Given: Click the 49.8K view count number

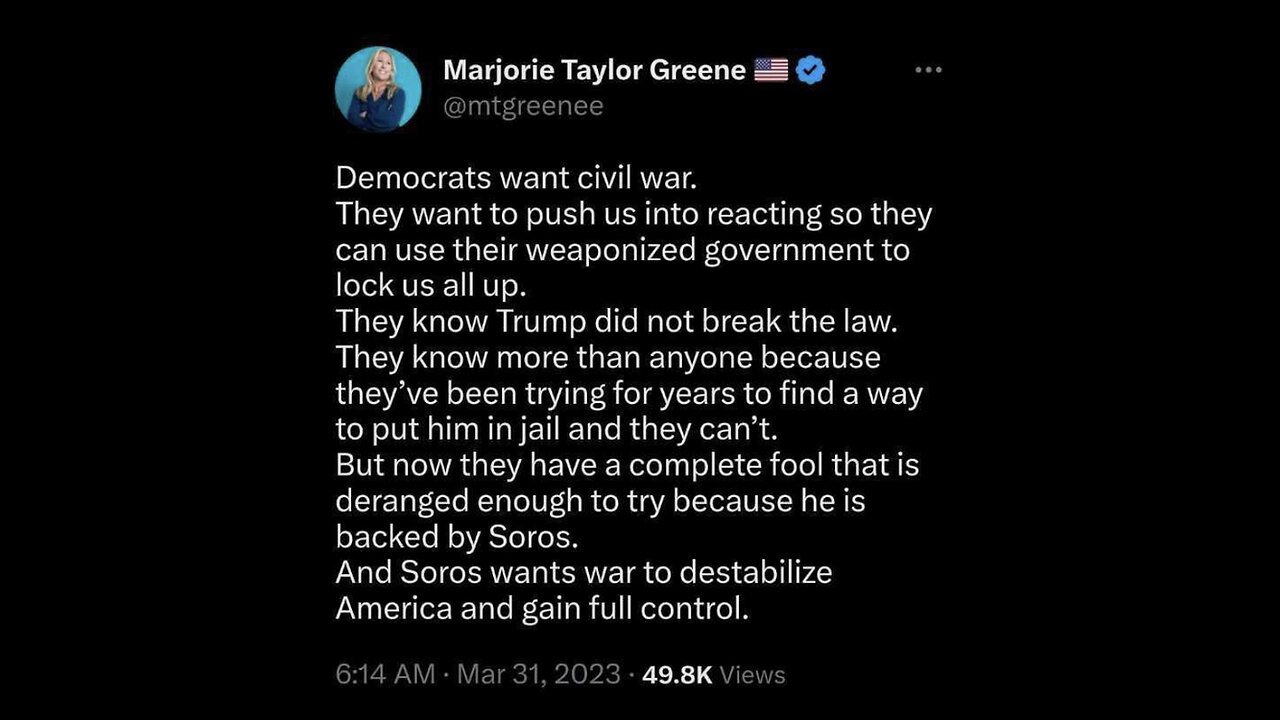Looking at the screenshot, I should [676, 675].
